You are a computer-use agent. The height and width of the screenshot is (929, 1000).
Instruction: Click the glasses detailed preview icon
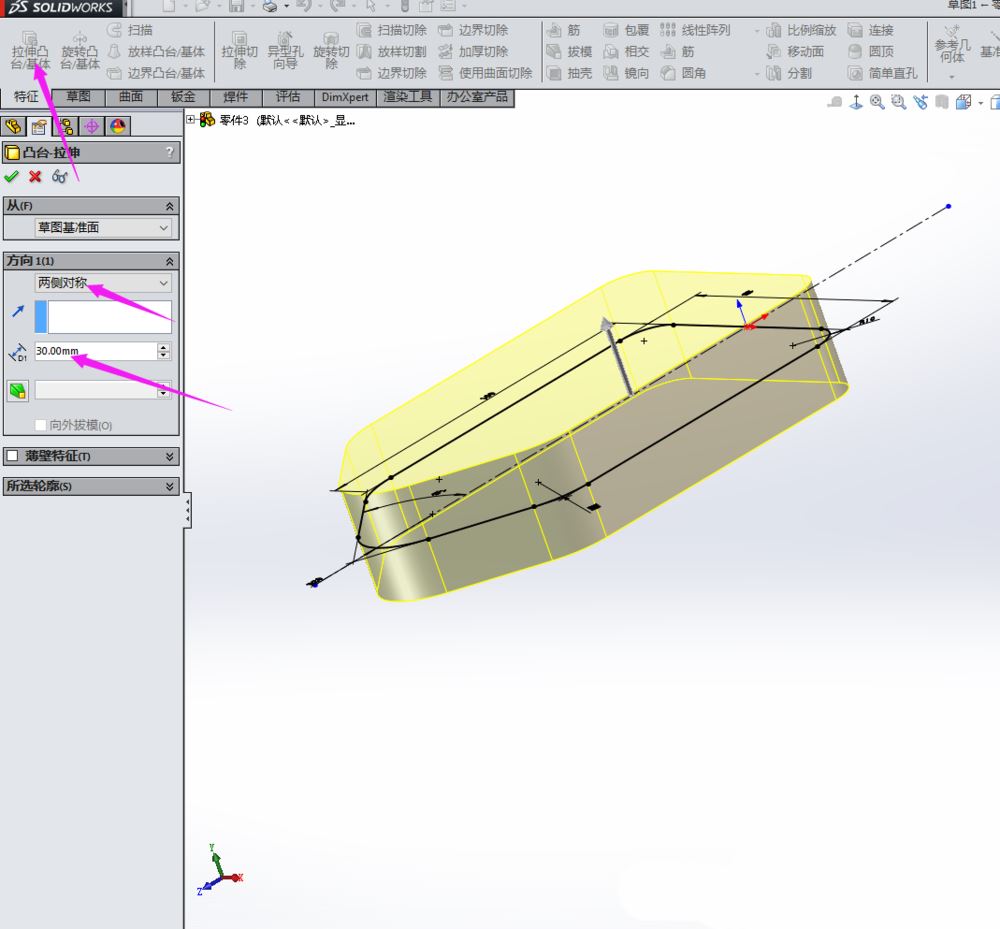(60, 176)
